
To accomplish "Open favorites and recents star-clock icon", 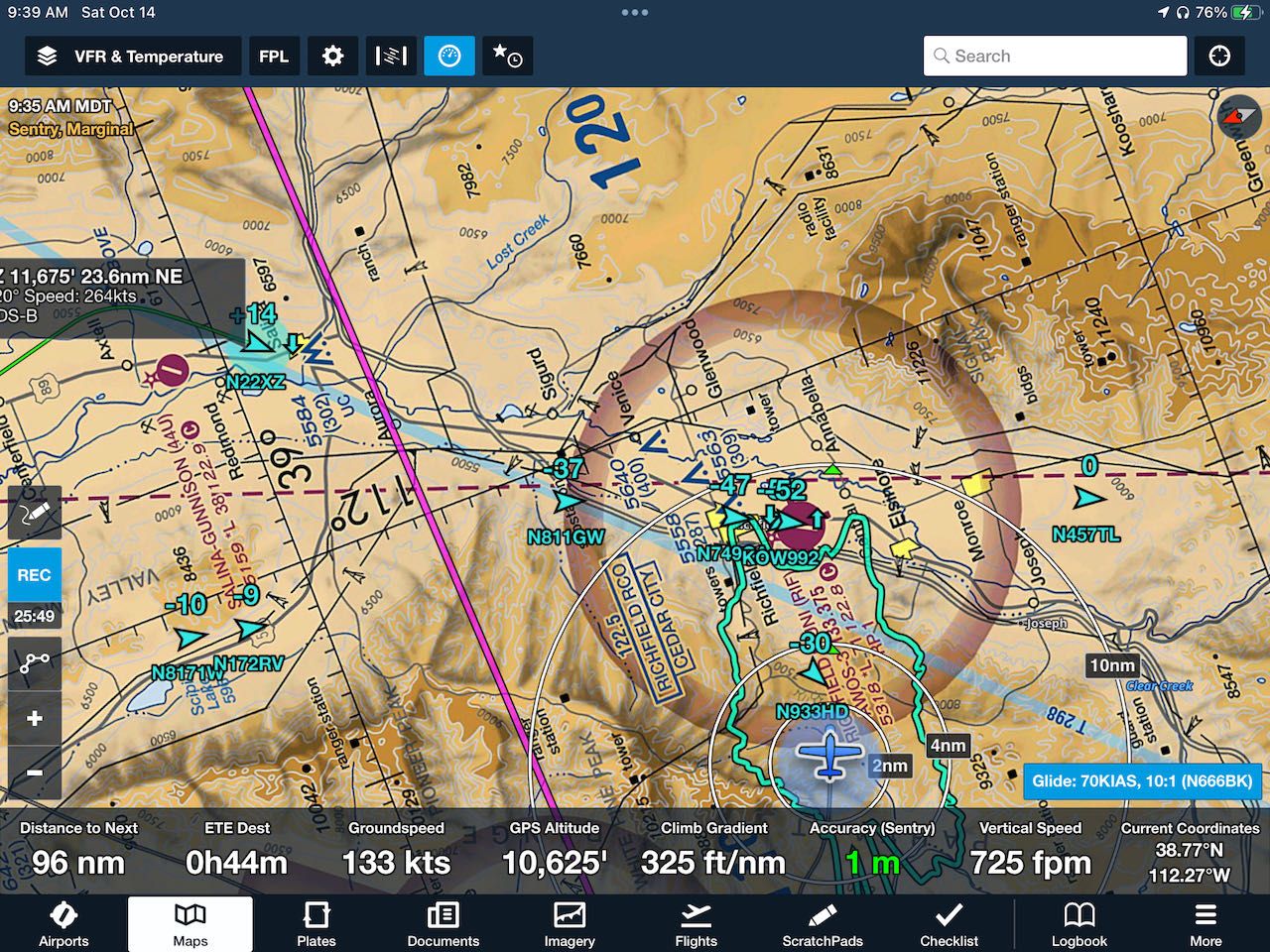I will pyautogui.click(x=508, y=57).
